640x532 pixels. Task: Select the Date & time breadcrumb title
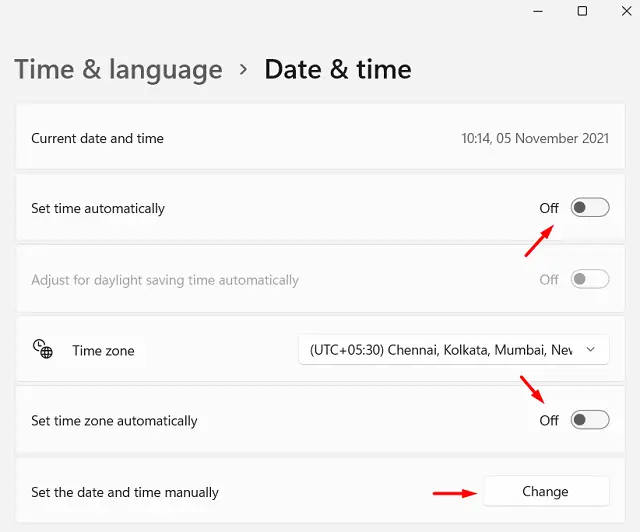coord(338,69)
